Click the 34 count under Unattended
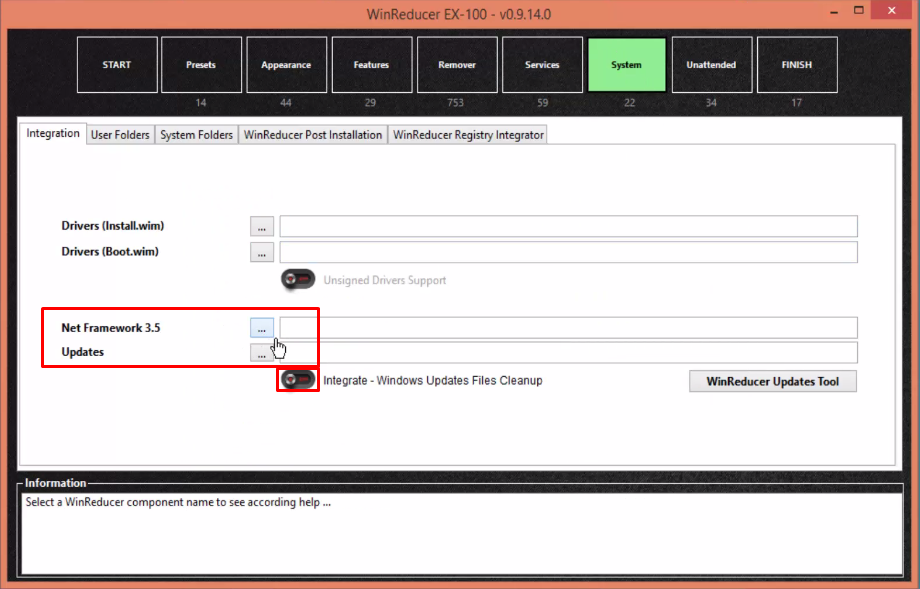Screen dimensions: 920x589 pos(711,103)
